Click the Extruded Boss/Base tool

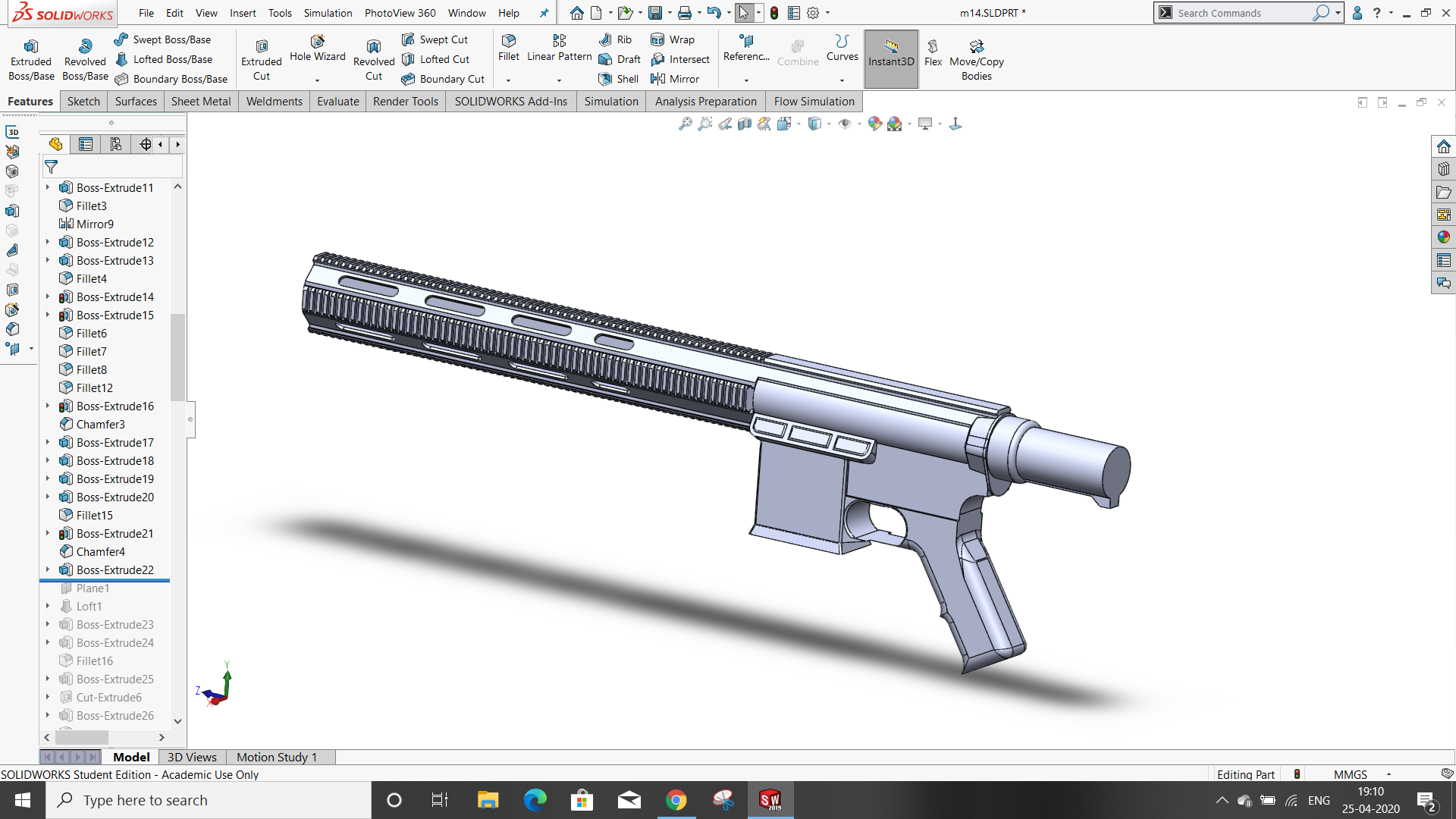click(31, 60)
